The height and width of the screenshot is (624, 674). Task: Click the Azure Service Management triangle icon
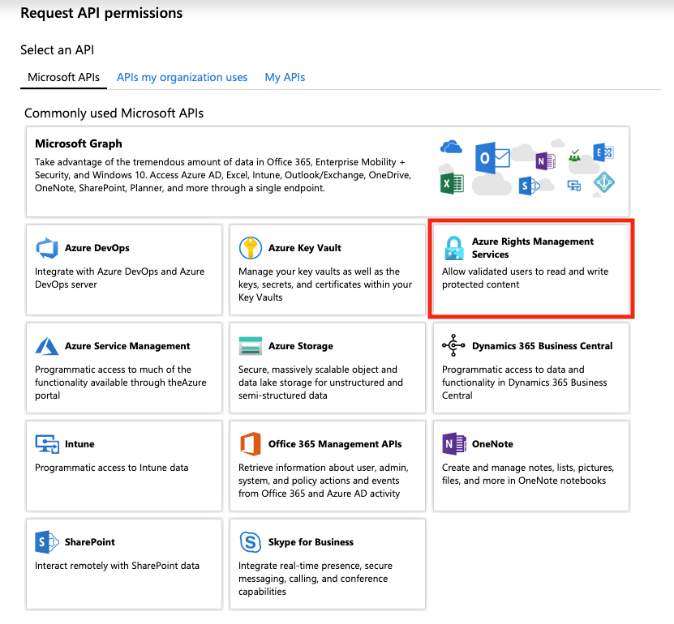click(47, 346)
